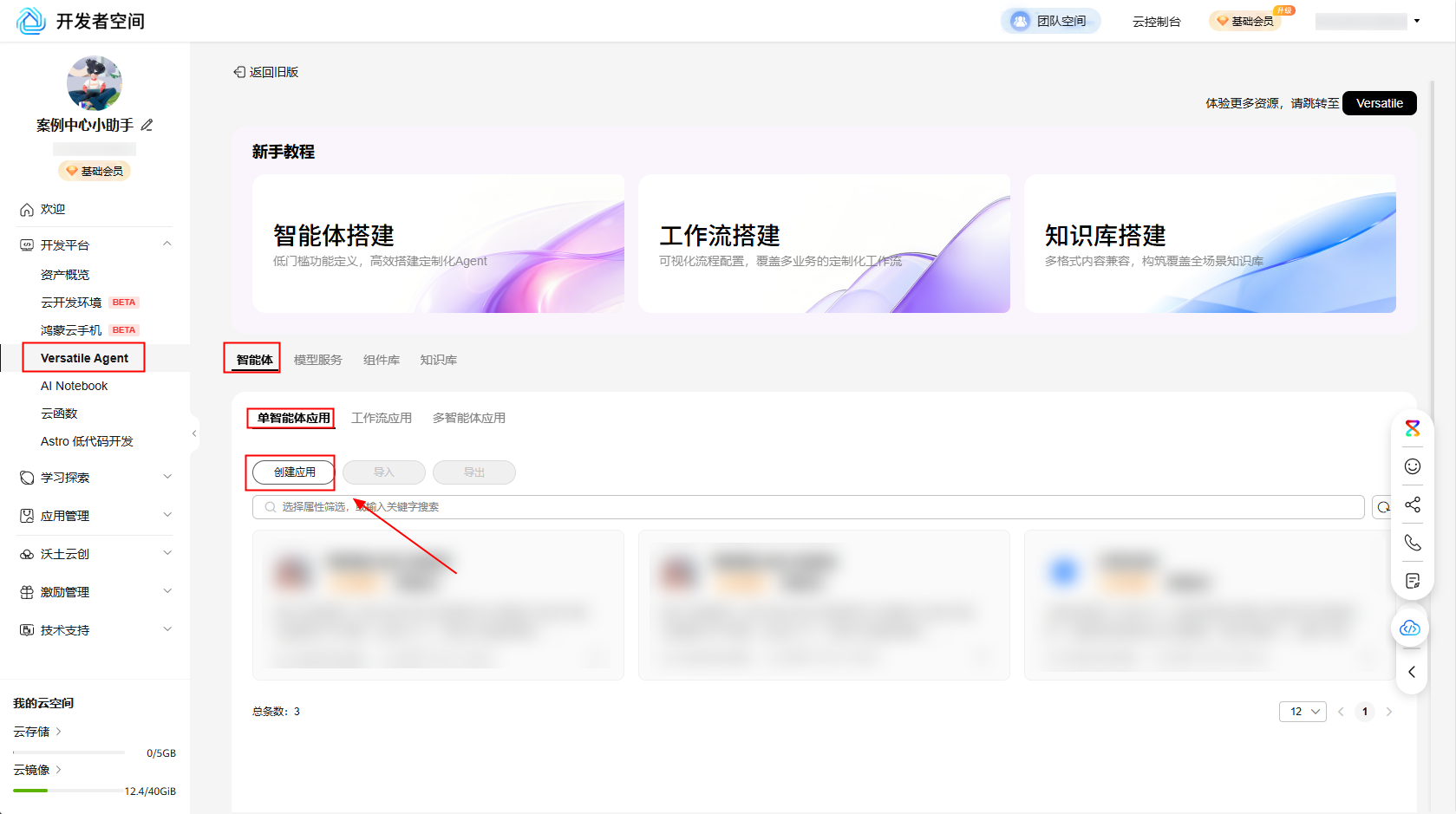
Task: Open 云函数 in sidebar
Action: click(59, 414)
